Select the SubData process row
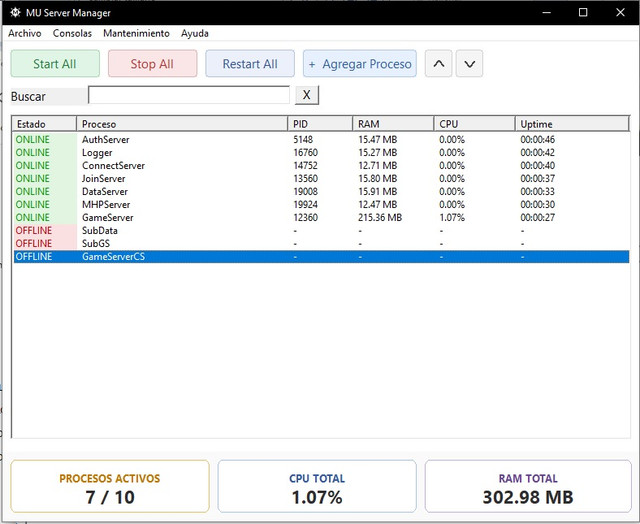This screenshot has width=640, height=524. [321, 231]
